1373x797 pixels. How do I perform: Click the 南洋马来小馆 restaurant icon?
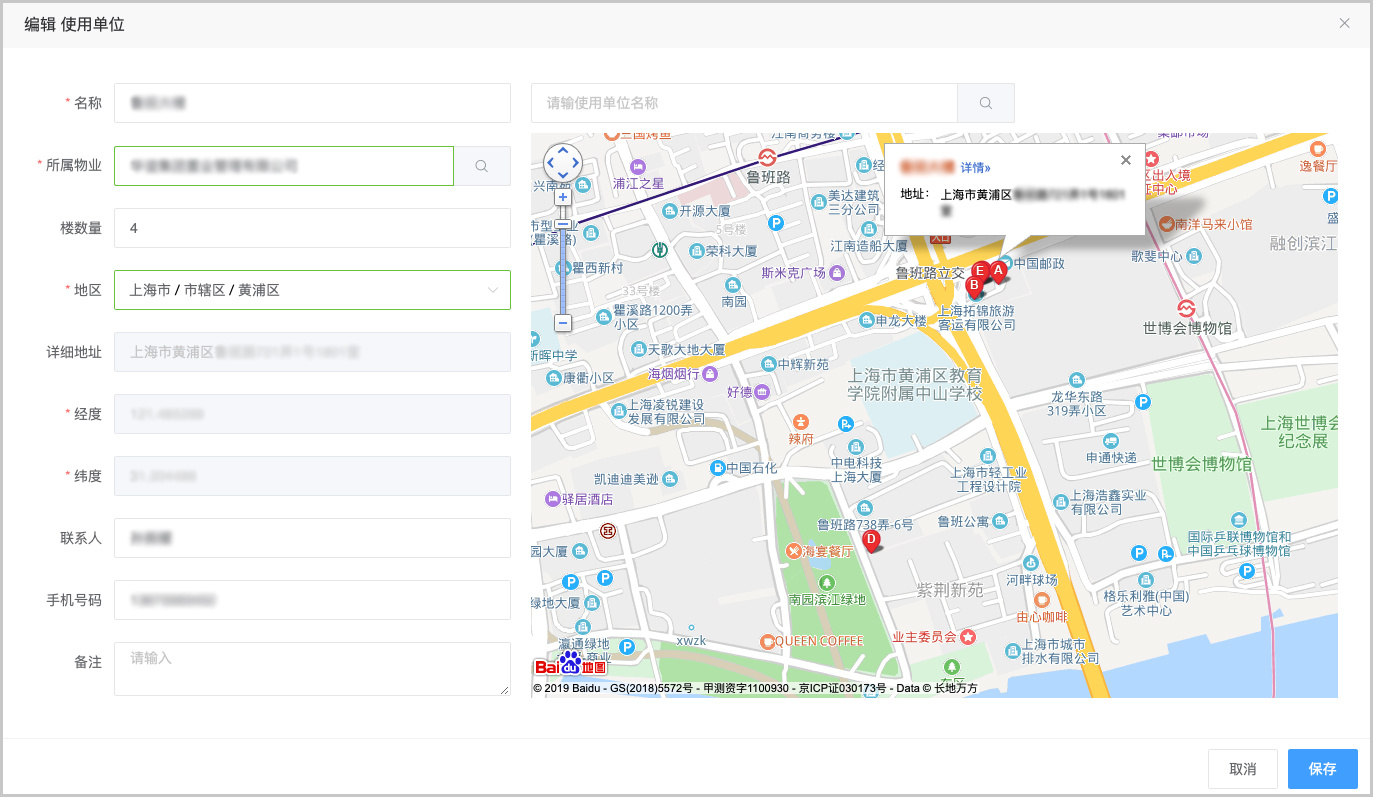coord(1166,224)
